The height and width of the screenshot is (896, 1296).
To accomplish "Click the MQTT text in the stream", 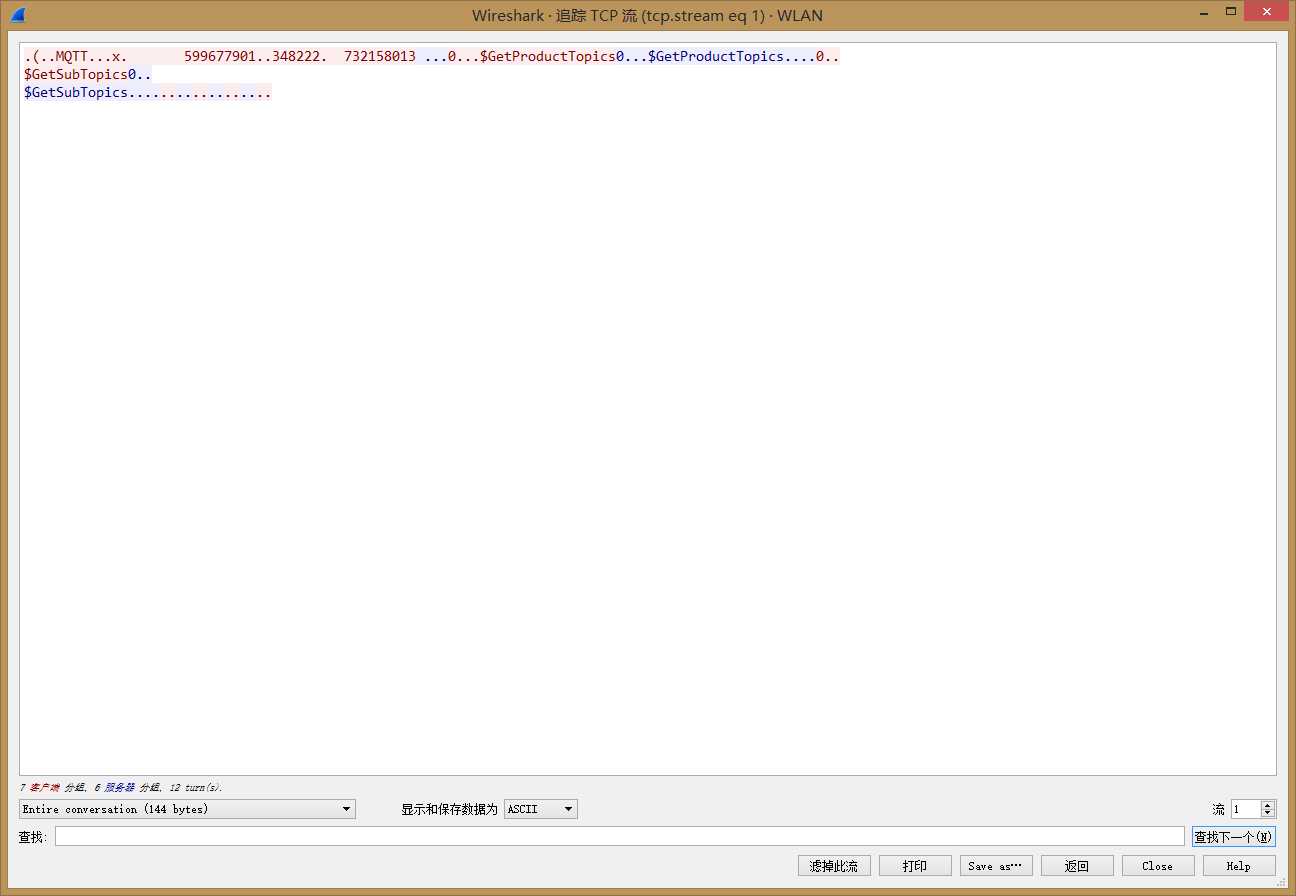I will click(x=72, y=57).
